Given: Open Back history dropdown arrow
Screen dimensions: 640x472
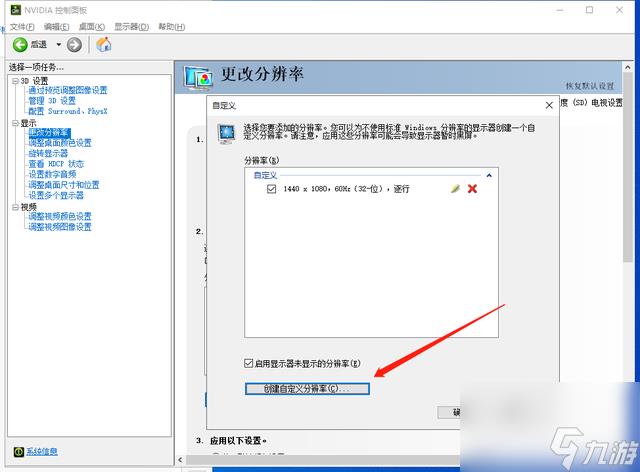Looking at the screenshot, I should pos(58,45).
